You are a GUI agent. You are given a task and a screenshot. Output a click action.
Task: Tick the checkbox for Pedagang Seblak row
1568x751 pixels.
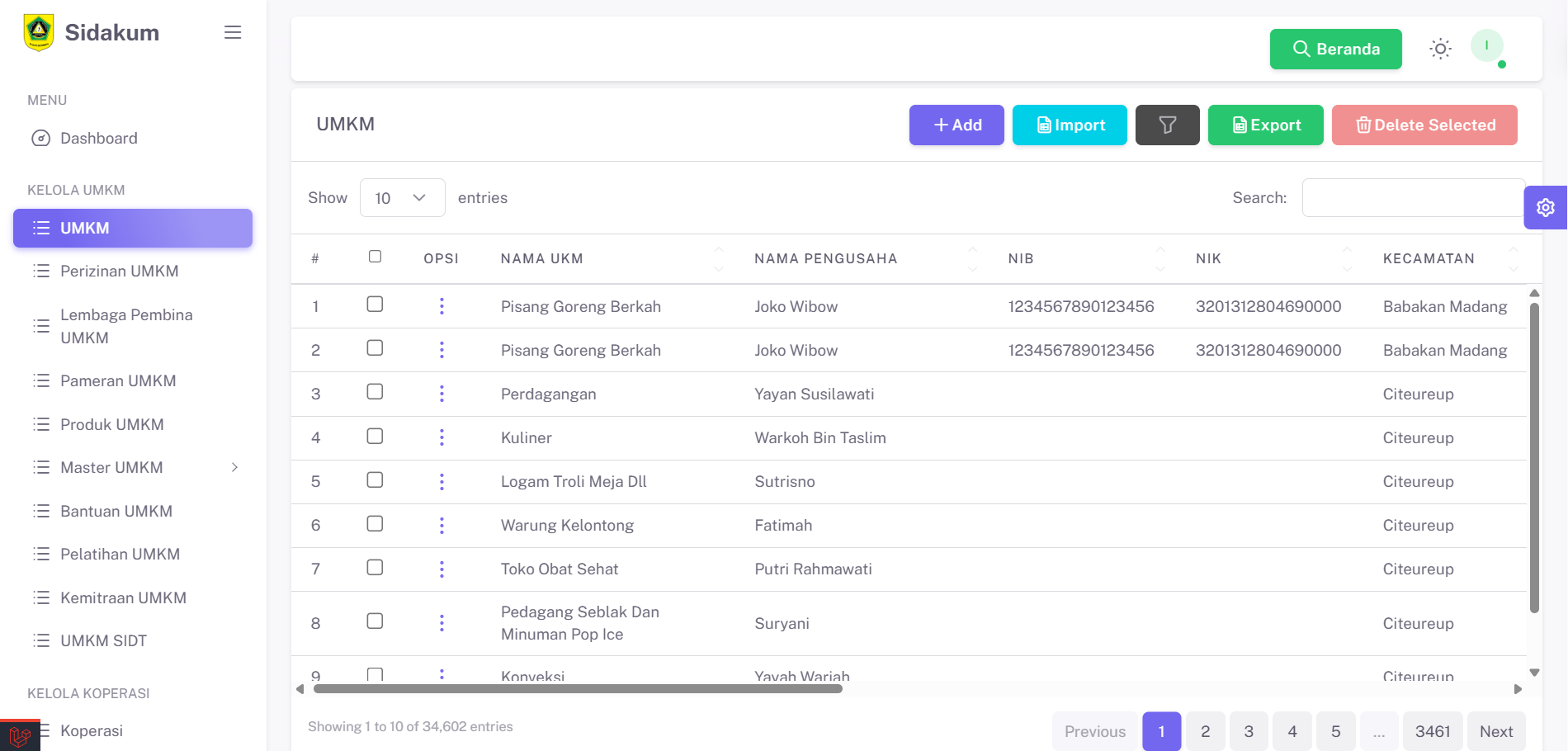(375, 621)
